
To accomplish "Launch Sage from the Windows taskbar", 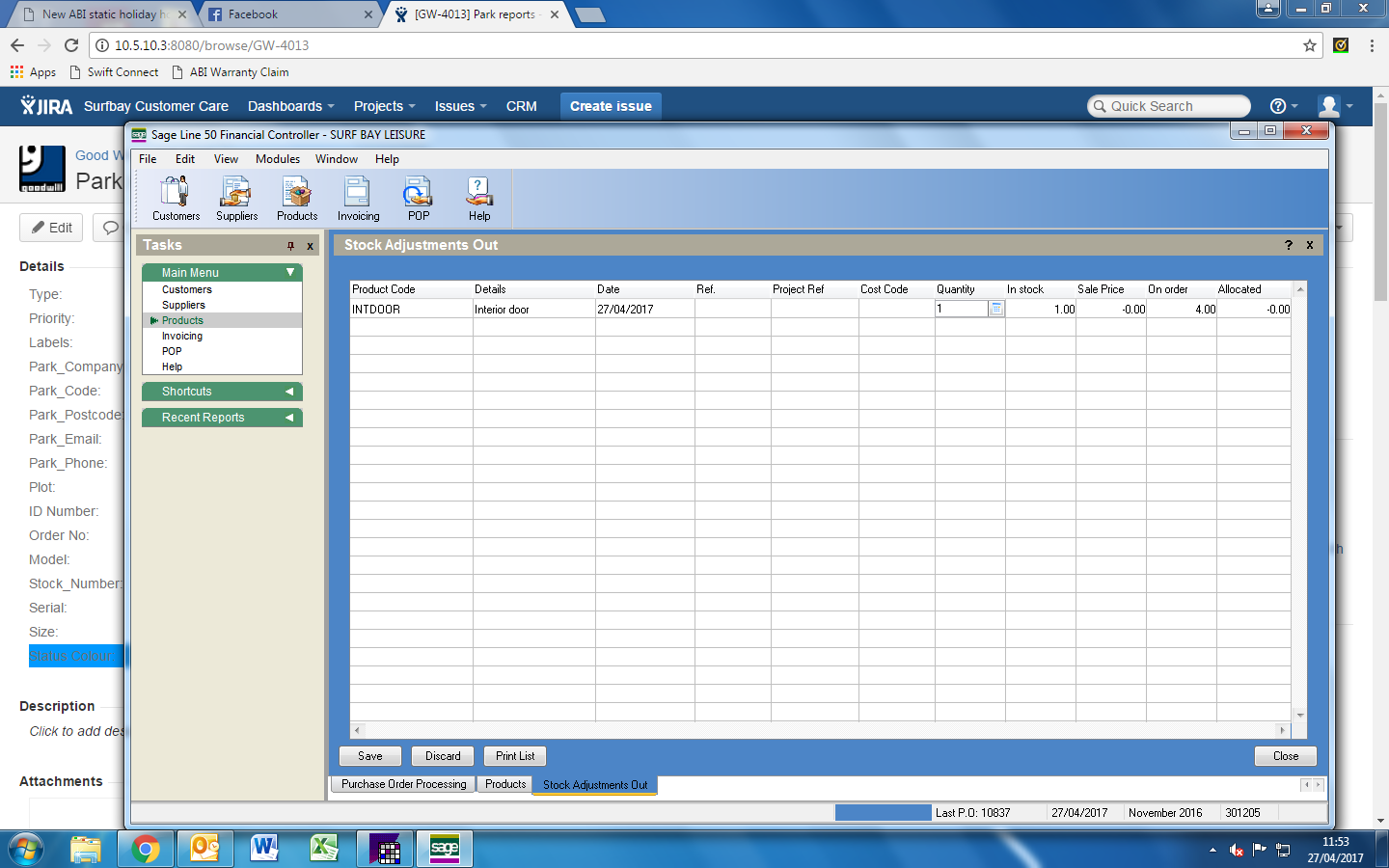I will tap(445, 849).
